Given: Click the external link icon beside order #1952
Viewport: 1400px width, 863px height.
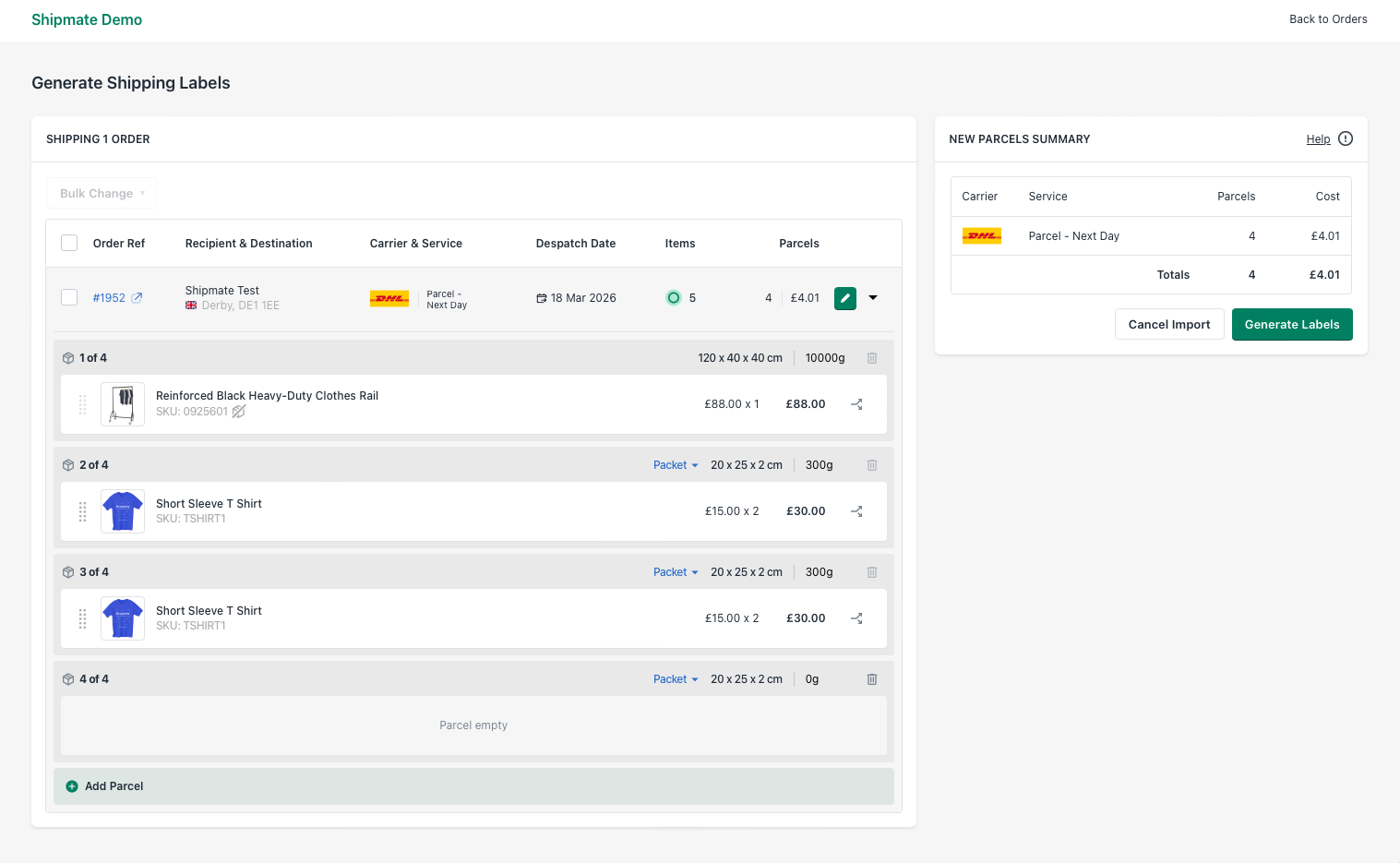Looking at the screenshot, I should [138, 297].
